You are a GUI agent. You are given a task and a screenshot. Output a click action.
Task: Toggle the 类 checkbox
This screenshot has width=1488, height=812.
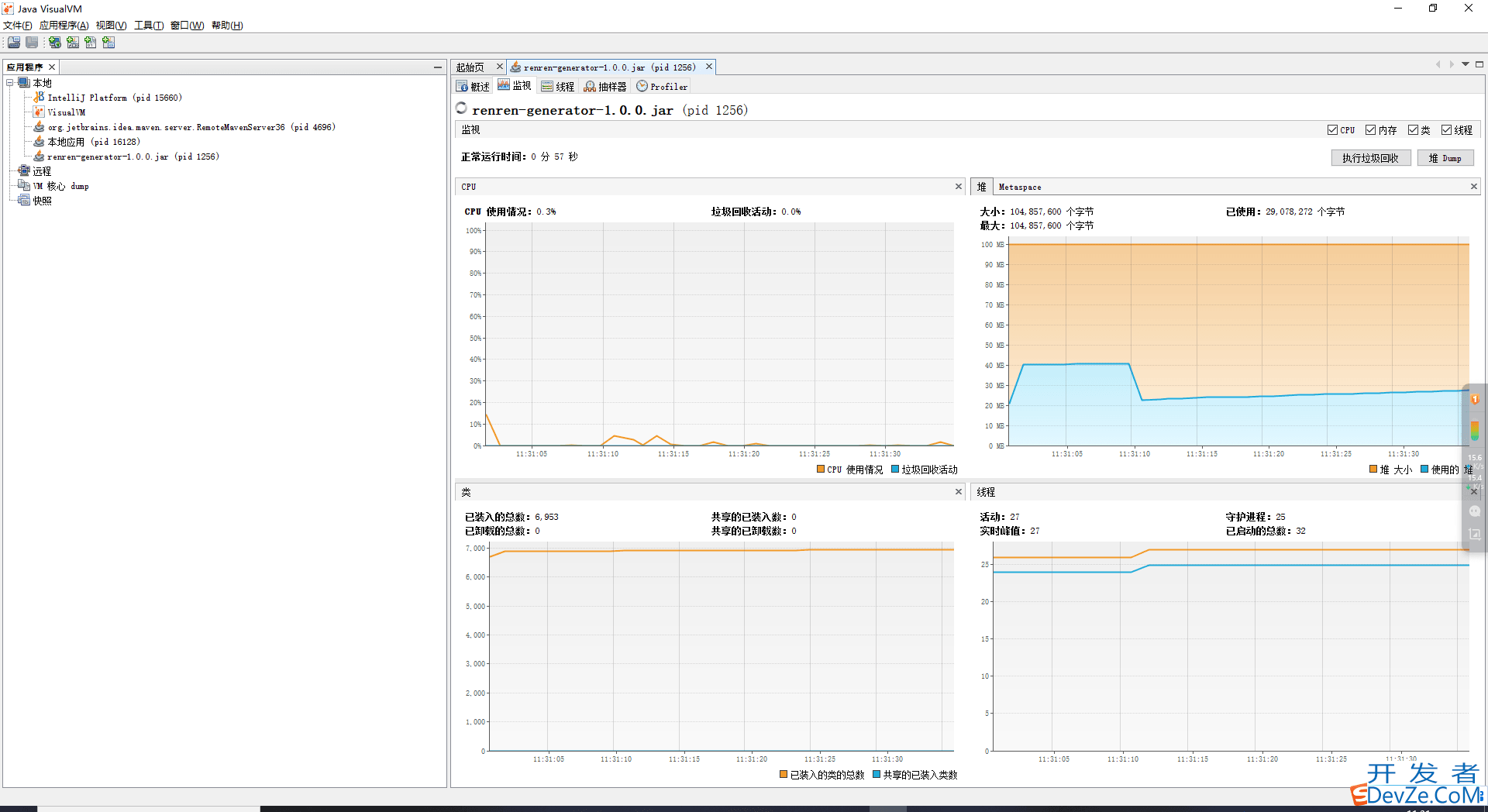[1413, 130]
